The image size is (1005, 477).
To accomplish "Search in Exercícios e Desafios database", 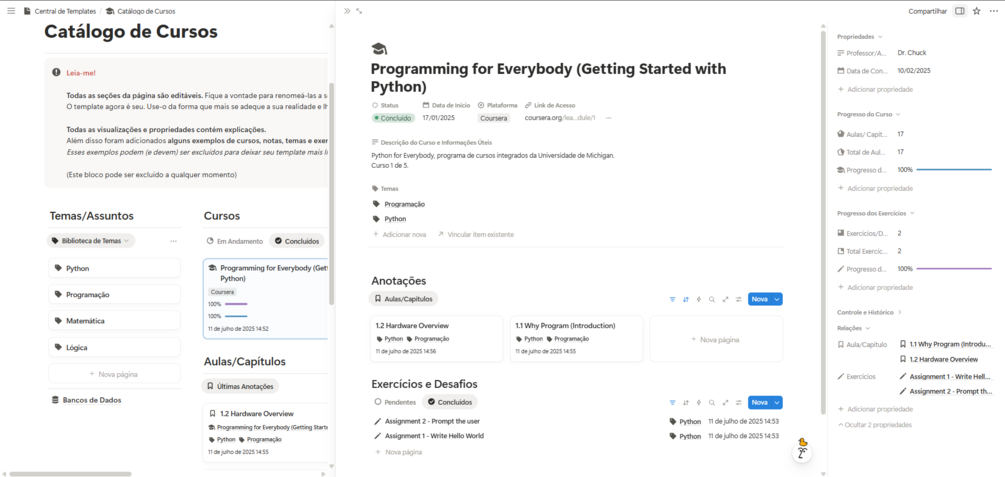I will pos(712,402).
